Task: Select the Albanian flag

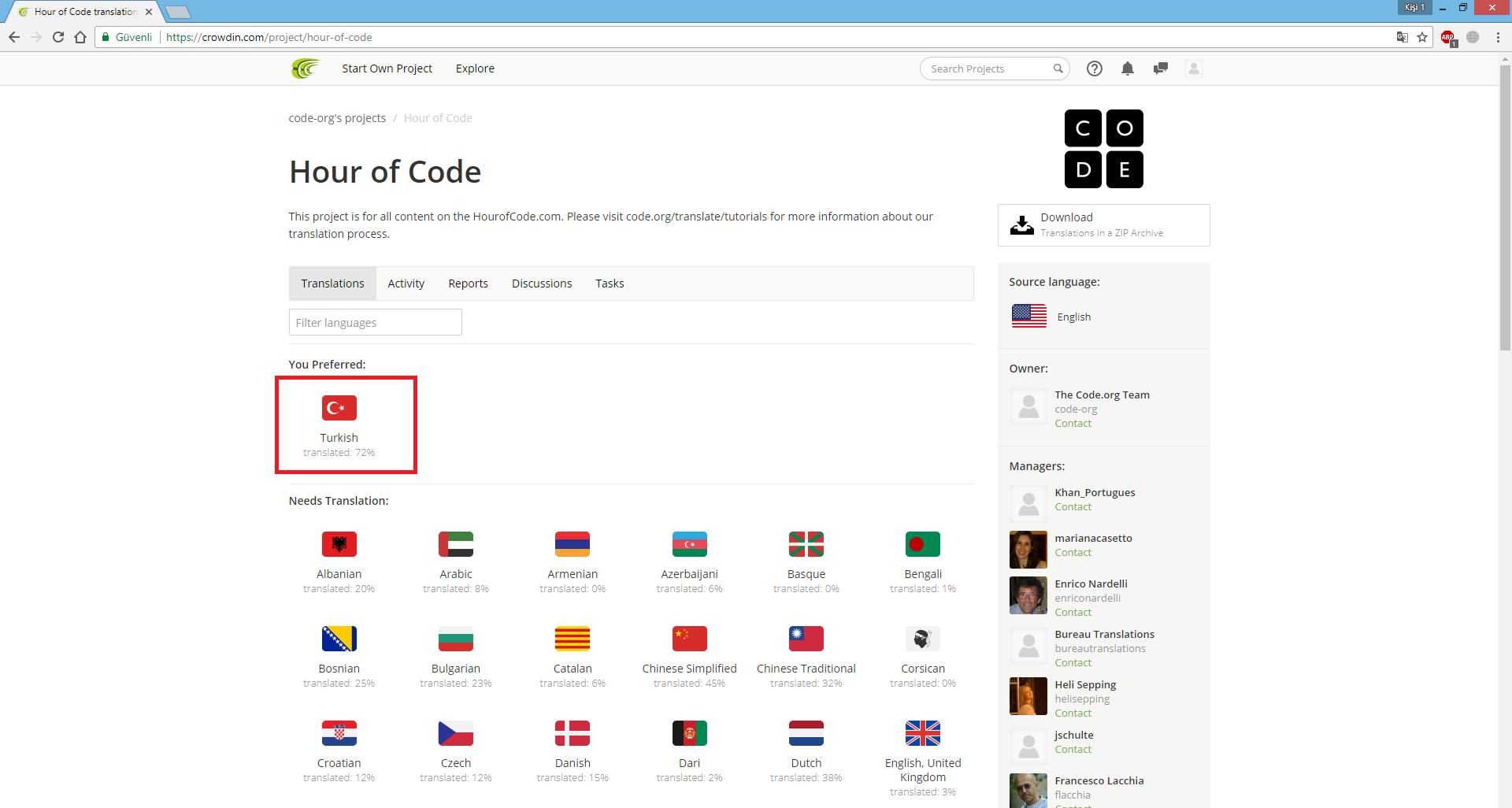Action: point(339,544)
